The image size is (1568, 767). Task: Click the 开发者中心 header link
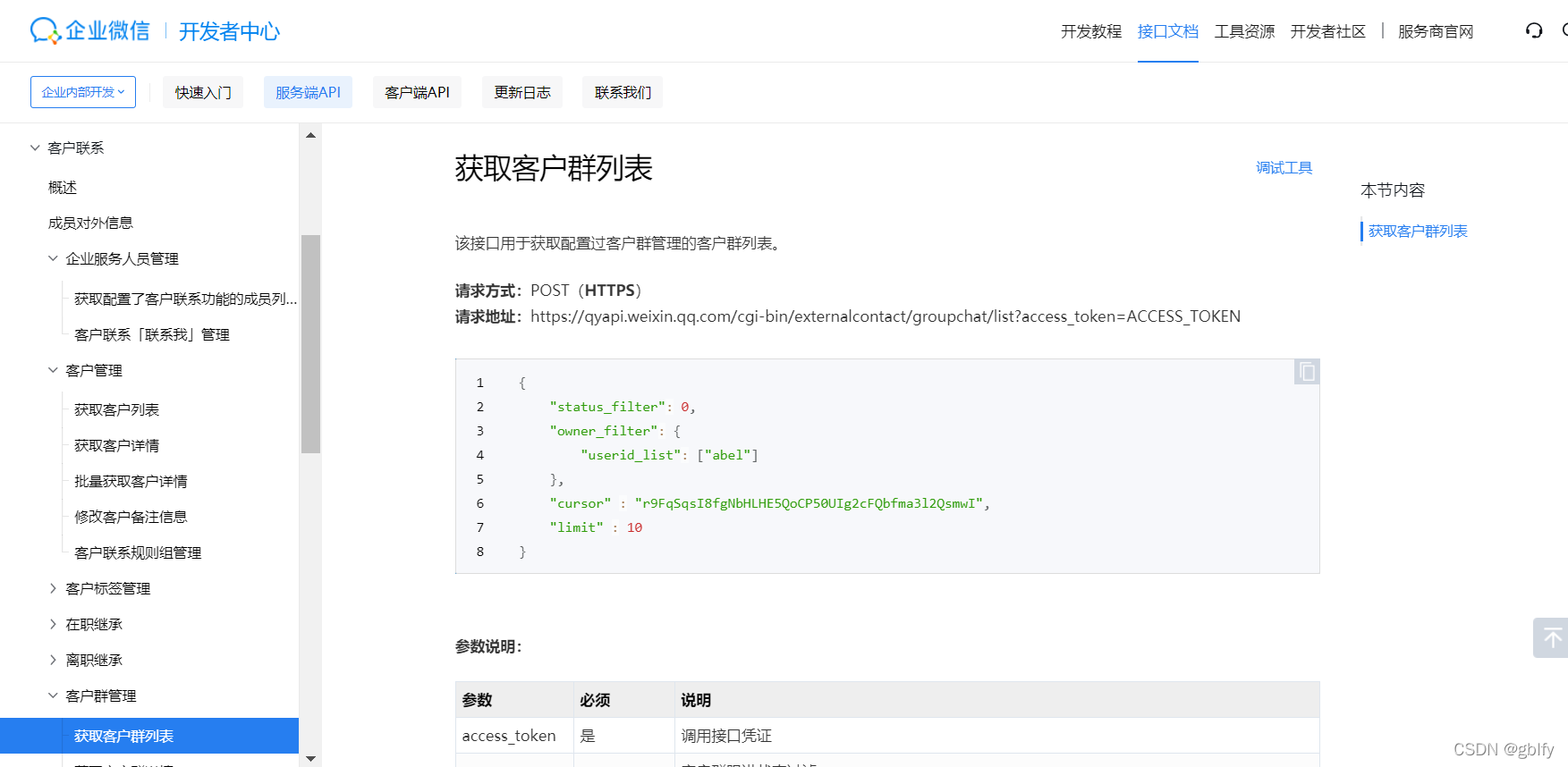click(x=229, y=31)
